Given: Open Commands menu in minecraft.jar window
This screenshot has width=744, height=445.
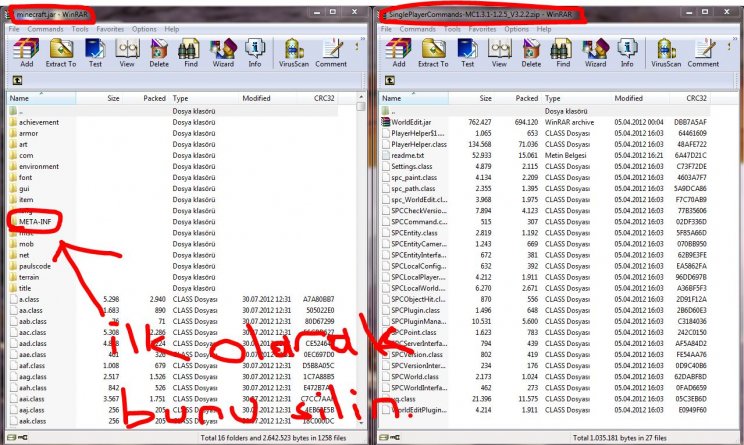Looking at the screenshot, I should (x=45, y=29).
